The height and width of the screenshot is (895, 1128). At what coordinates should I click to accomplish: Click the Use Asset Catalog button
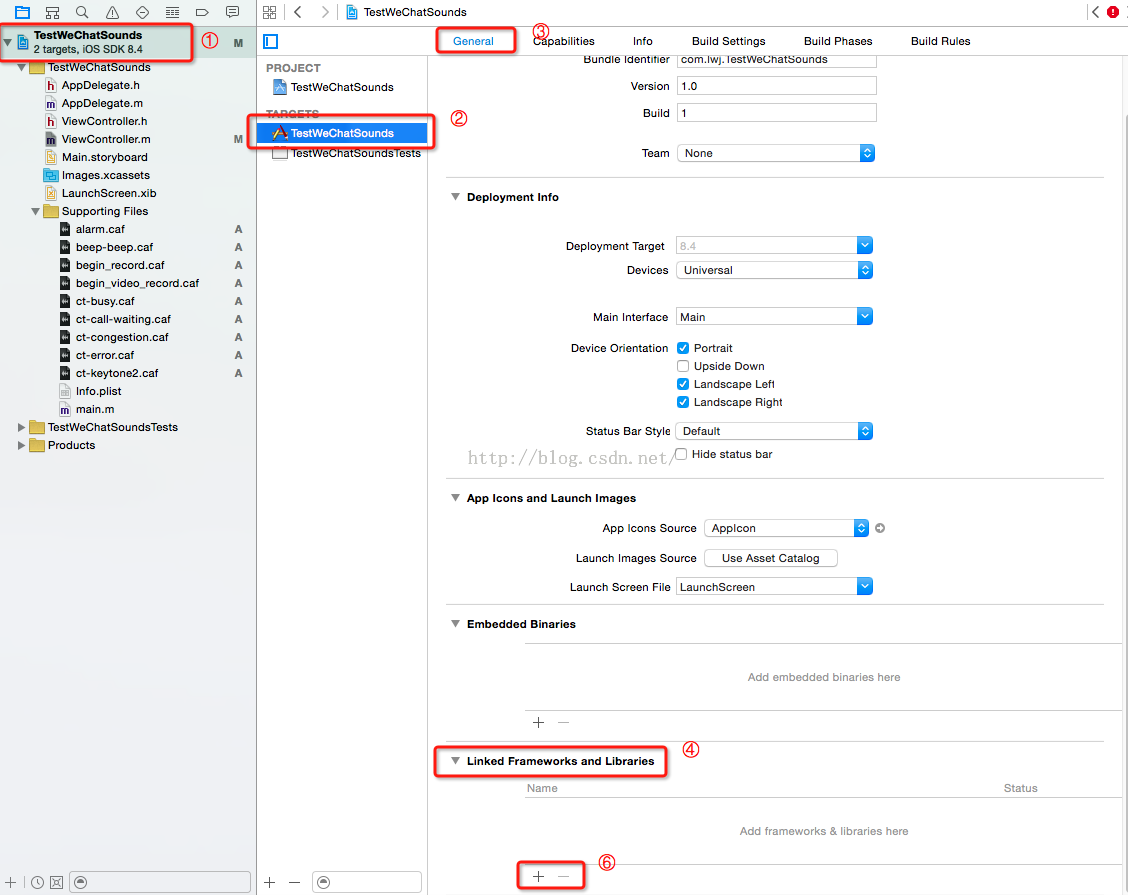pyautogui.click(x=770, y=558)
